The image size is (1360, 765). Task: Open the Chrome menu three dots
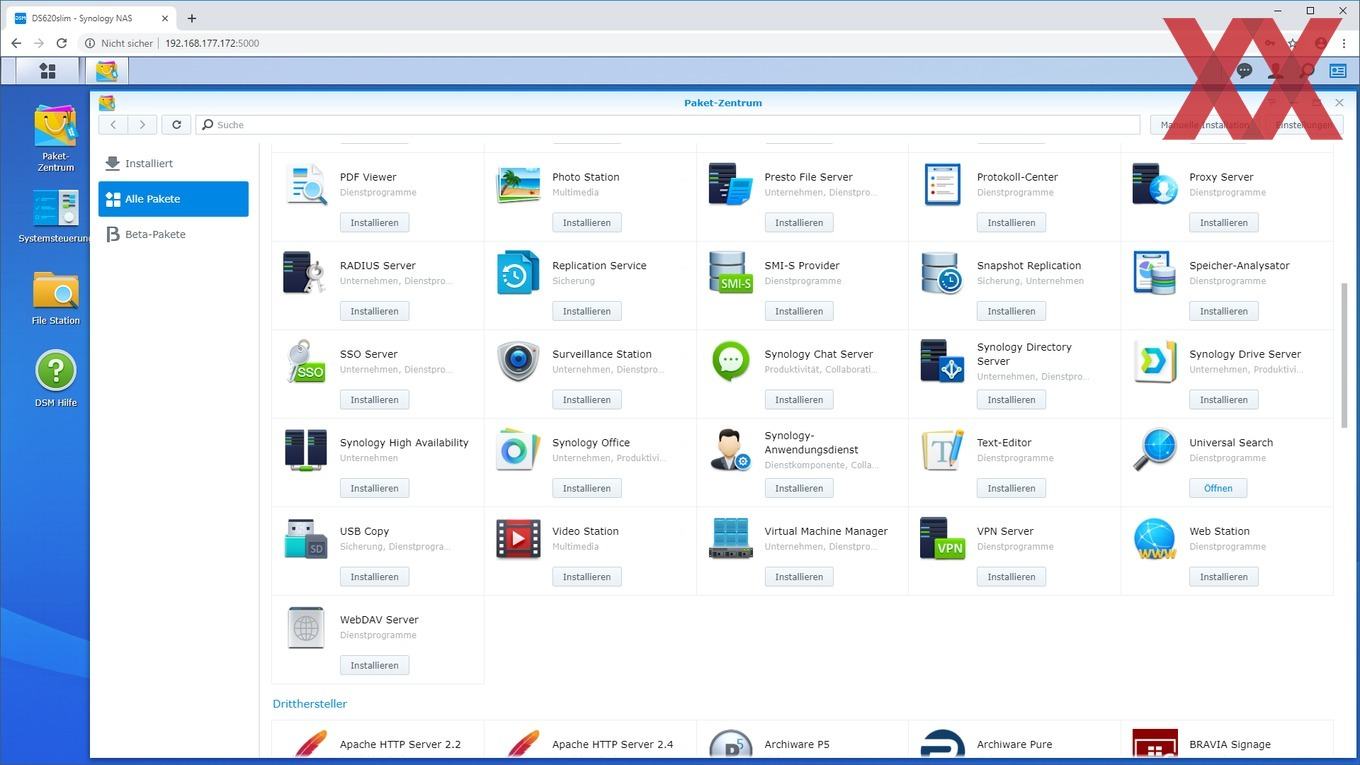point(1344,43)
